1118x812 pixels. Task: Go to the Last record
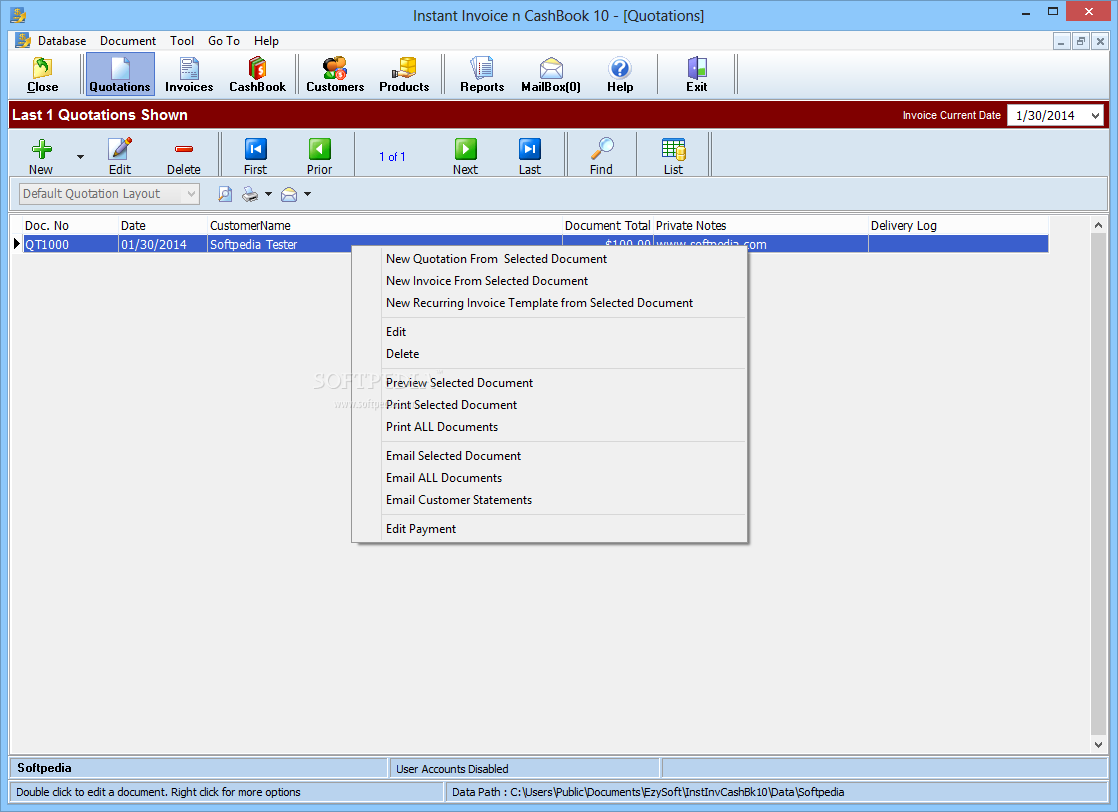point(530,155)
